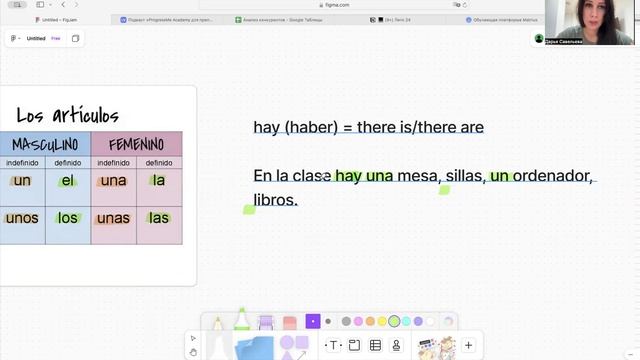Select the pink eraser tool

tap(289, 322)
